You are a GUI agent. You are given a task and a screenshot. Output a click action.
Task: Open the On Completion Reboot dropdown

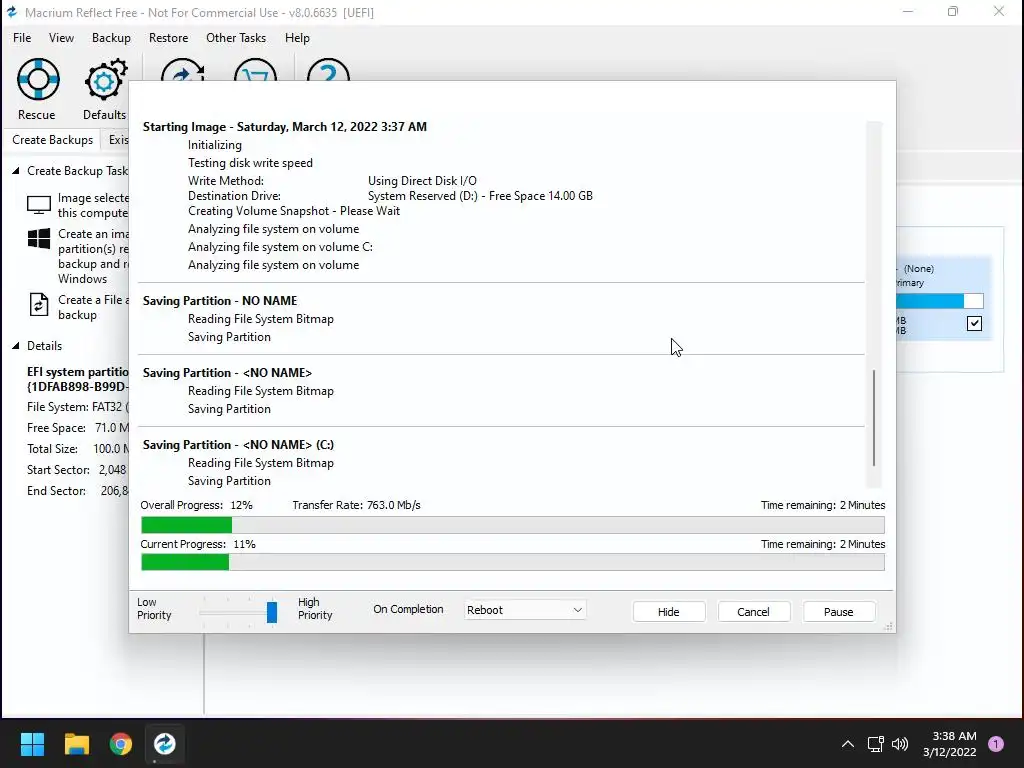[525, 610]
